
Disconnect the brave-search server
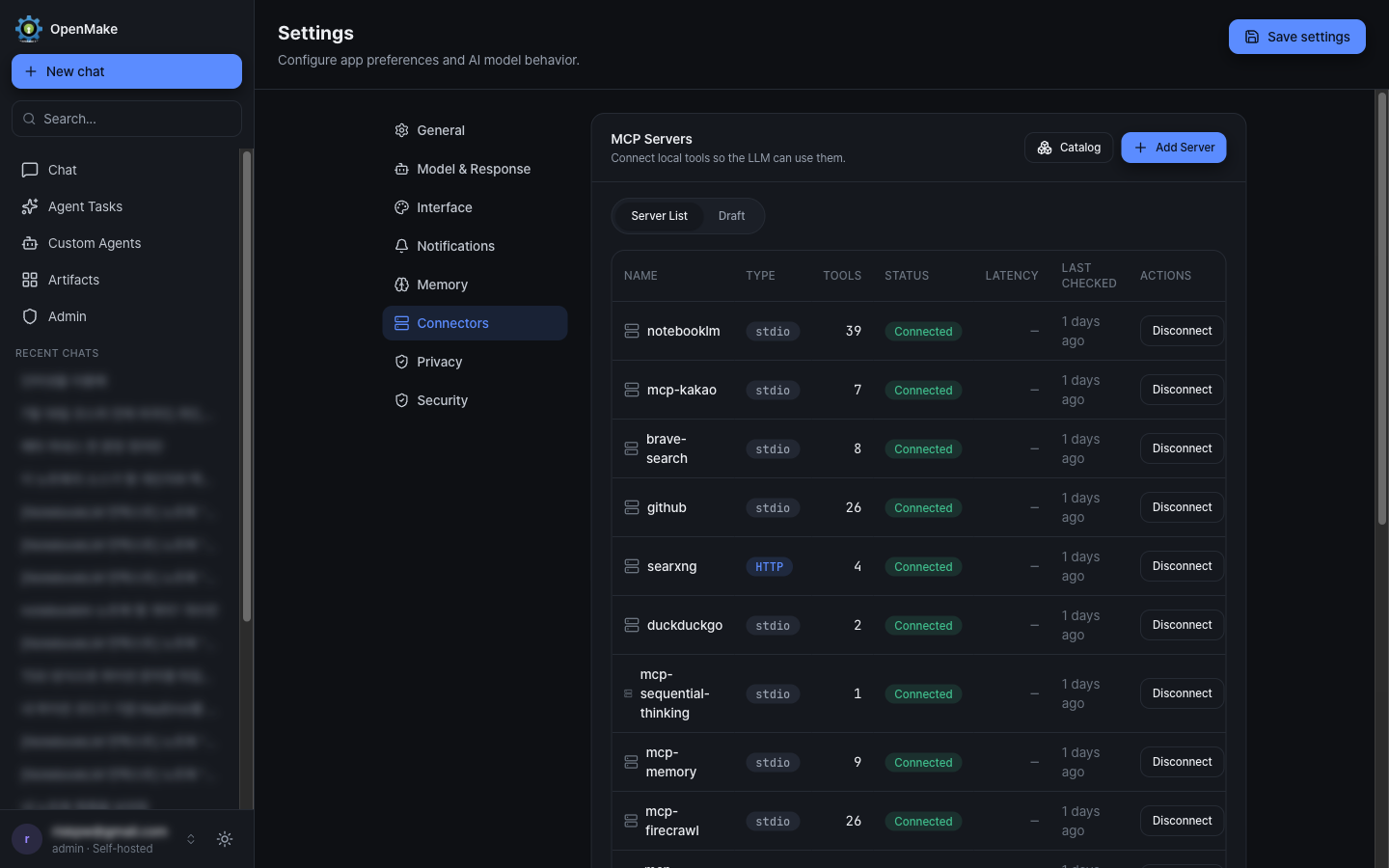click(x=1182, y=448)
